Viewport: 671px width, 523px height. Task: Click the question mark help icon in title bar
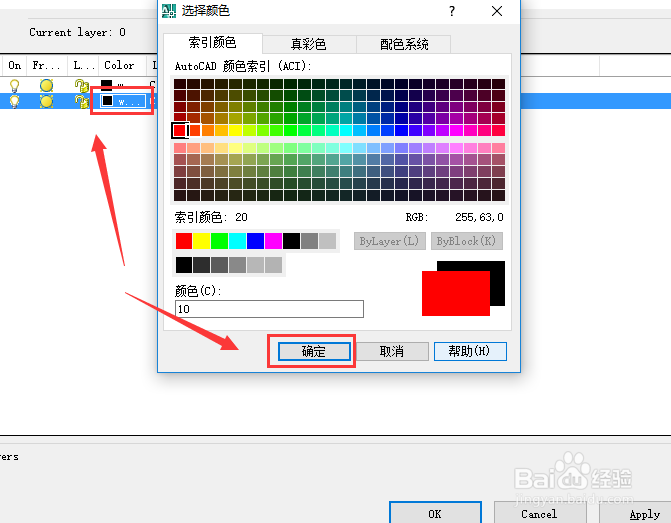coord(452,11)
